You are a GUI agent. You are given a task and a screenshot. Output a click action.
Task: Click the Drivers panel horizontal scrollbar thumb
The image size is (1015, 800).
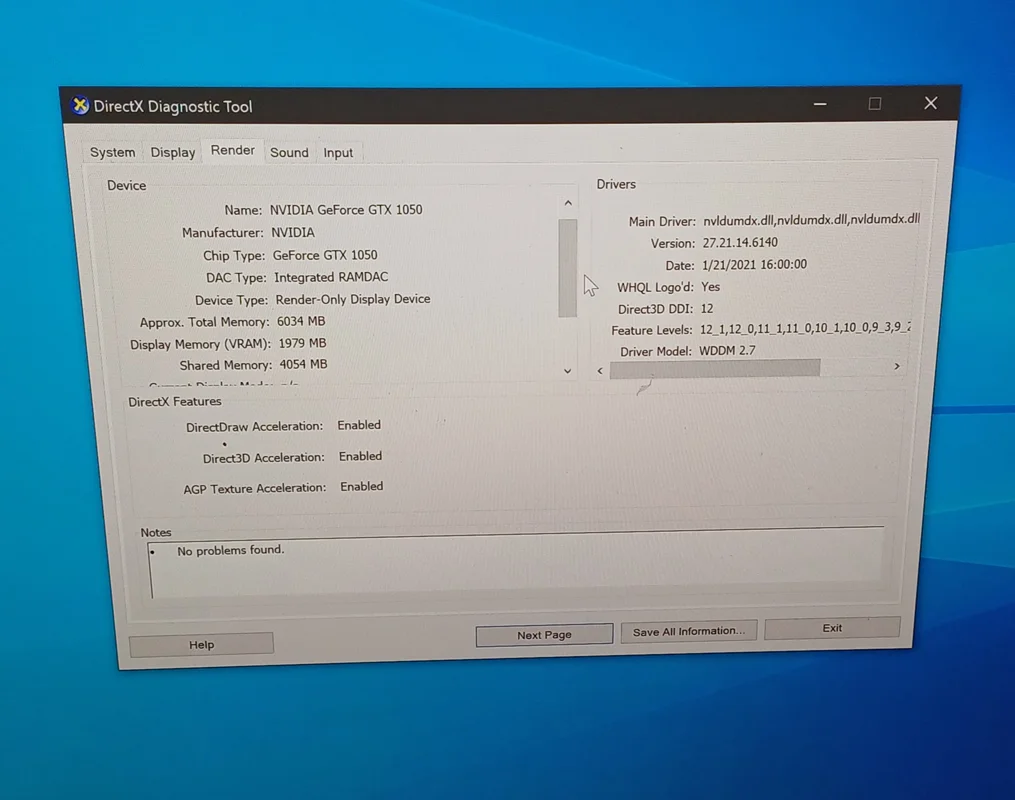714,369
